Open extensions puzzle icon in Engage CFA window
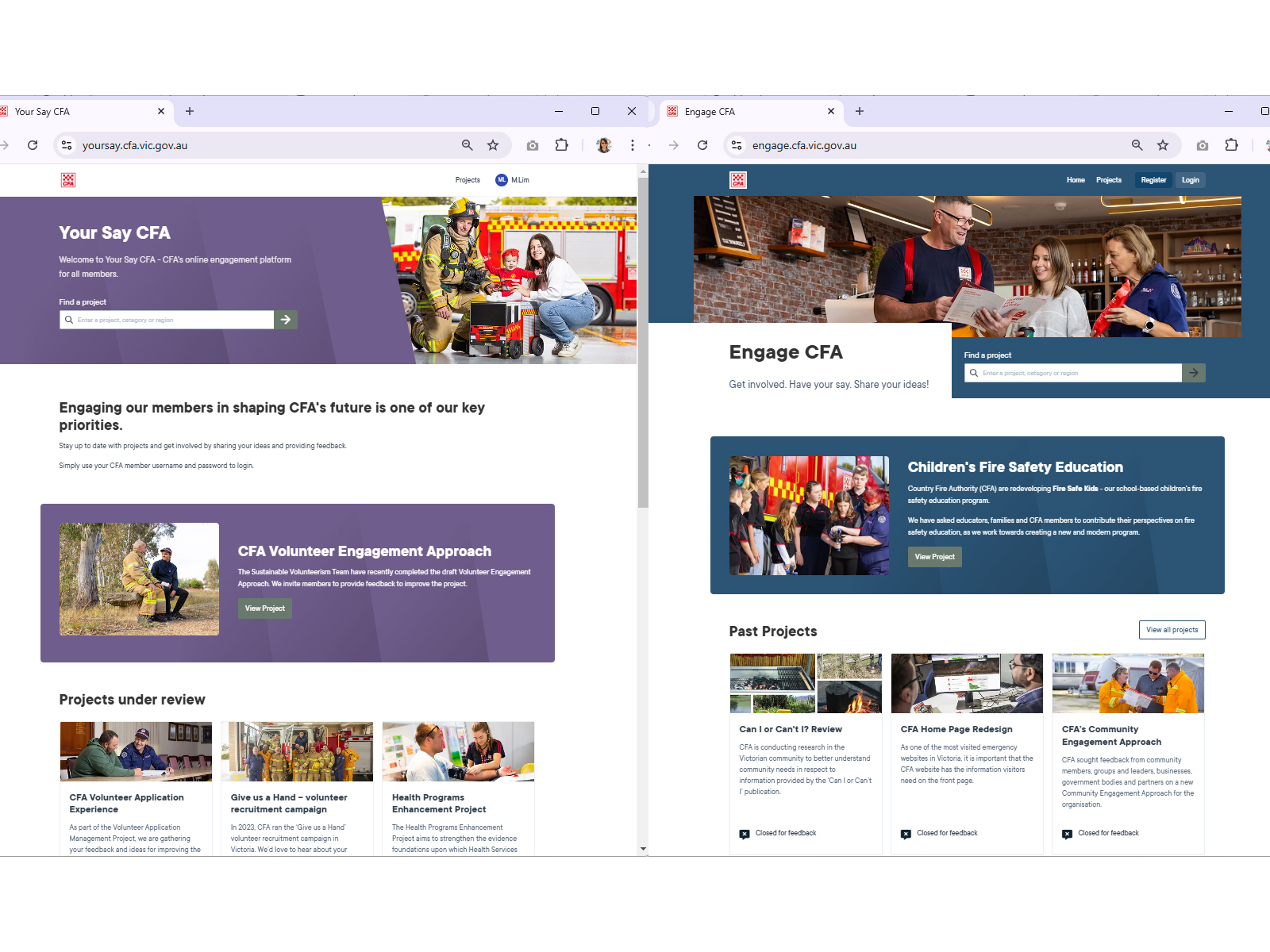The height and width of the screenshot is (952, 1270). [x=1232, y=145]
